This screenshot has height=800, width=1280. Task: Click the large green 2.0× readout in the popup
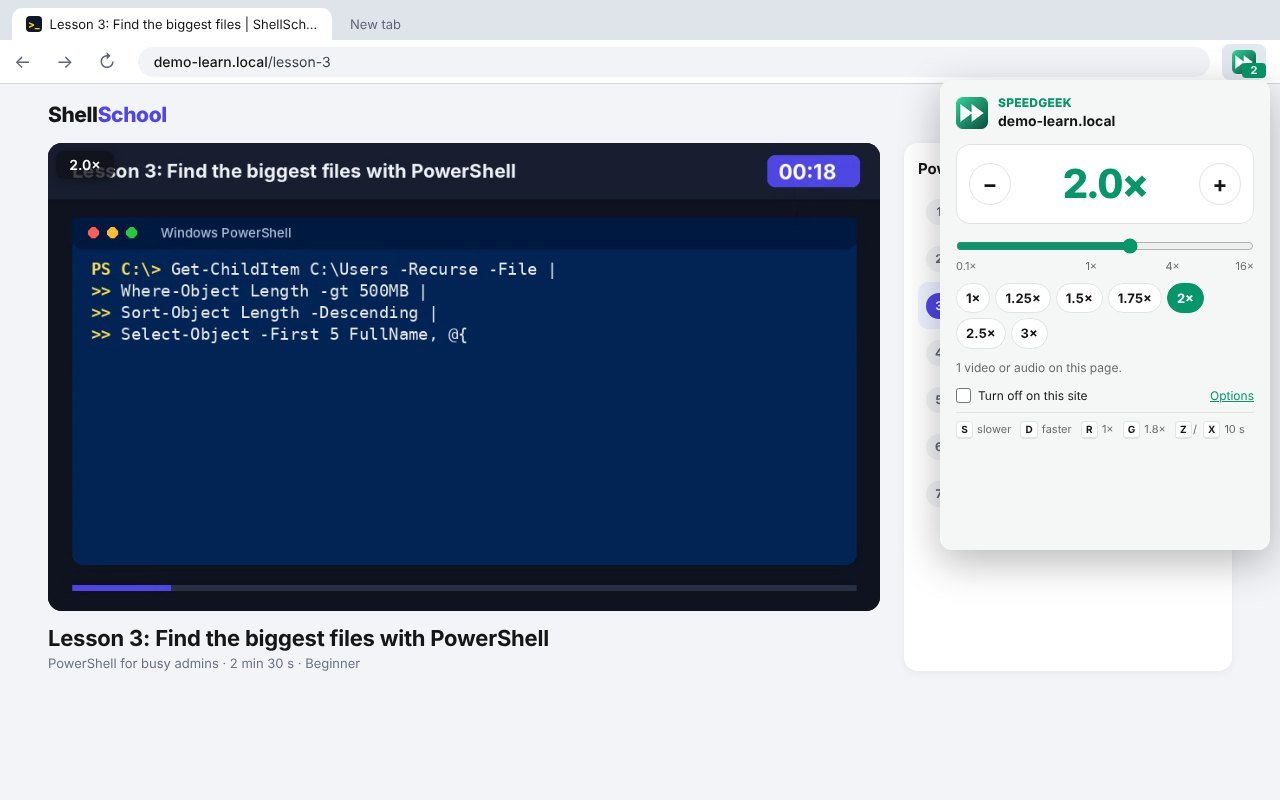pos(1104,184)
